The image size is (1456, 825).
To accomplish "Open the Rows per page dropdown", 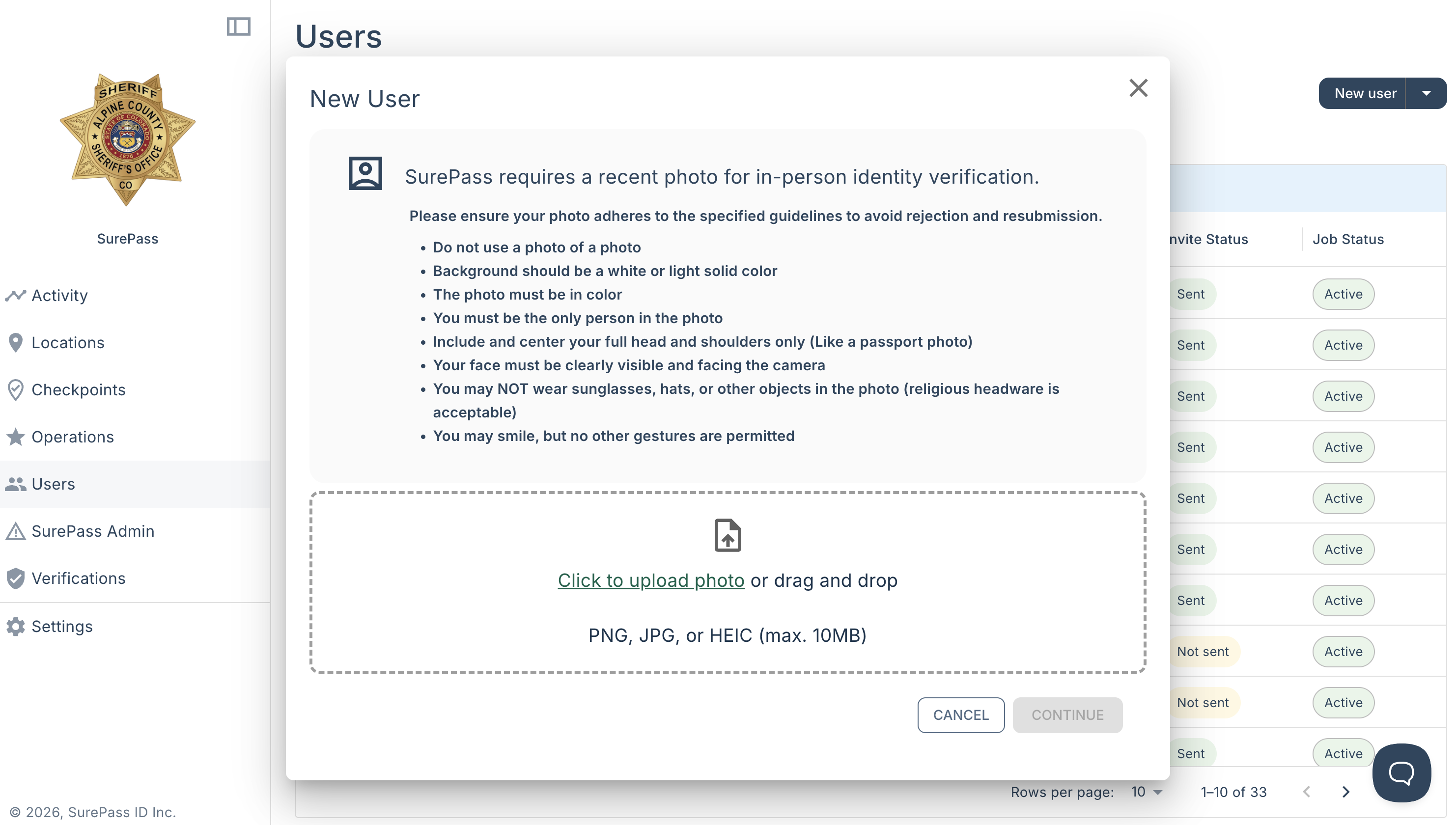I will tap(1147, 792).
